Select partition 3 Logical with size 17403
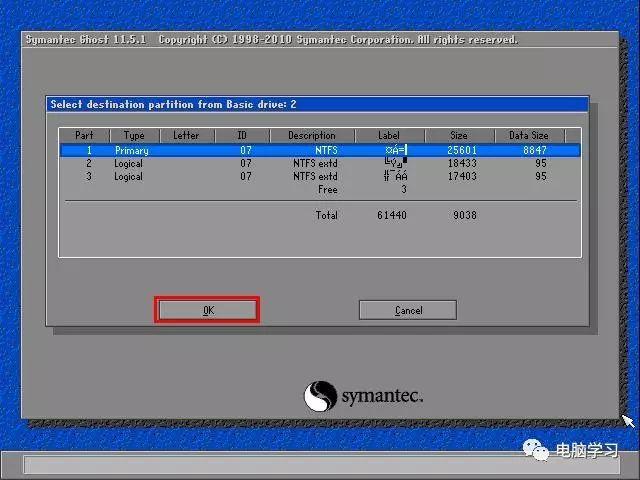Image resolution: width=640 pixels, height=480 pixels. tap(318, 176)
